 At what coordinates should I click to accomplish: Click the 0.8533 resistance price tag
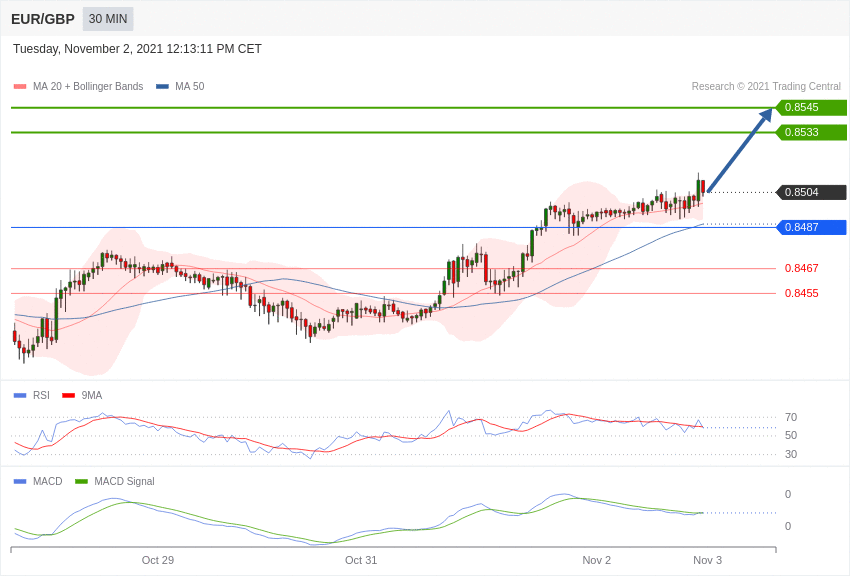pos(811,132)
